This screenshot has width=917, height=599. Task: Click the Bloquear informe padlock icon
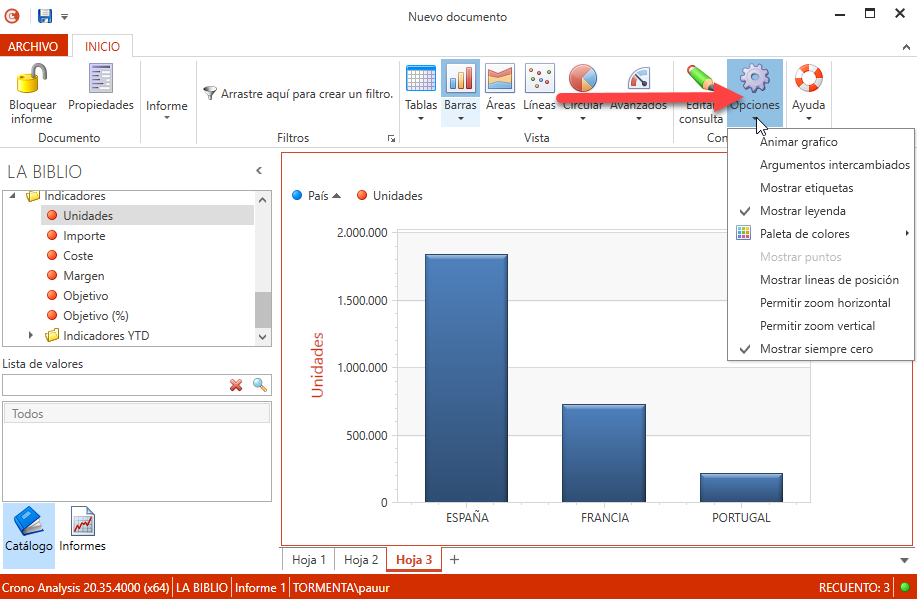(x=32, y=78)
